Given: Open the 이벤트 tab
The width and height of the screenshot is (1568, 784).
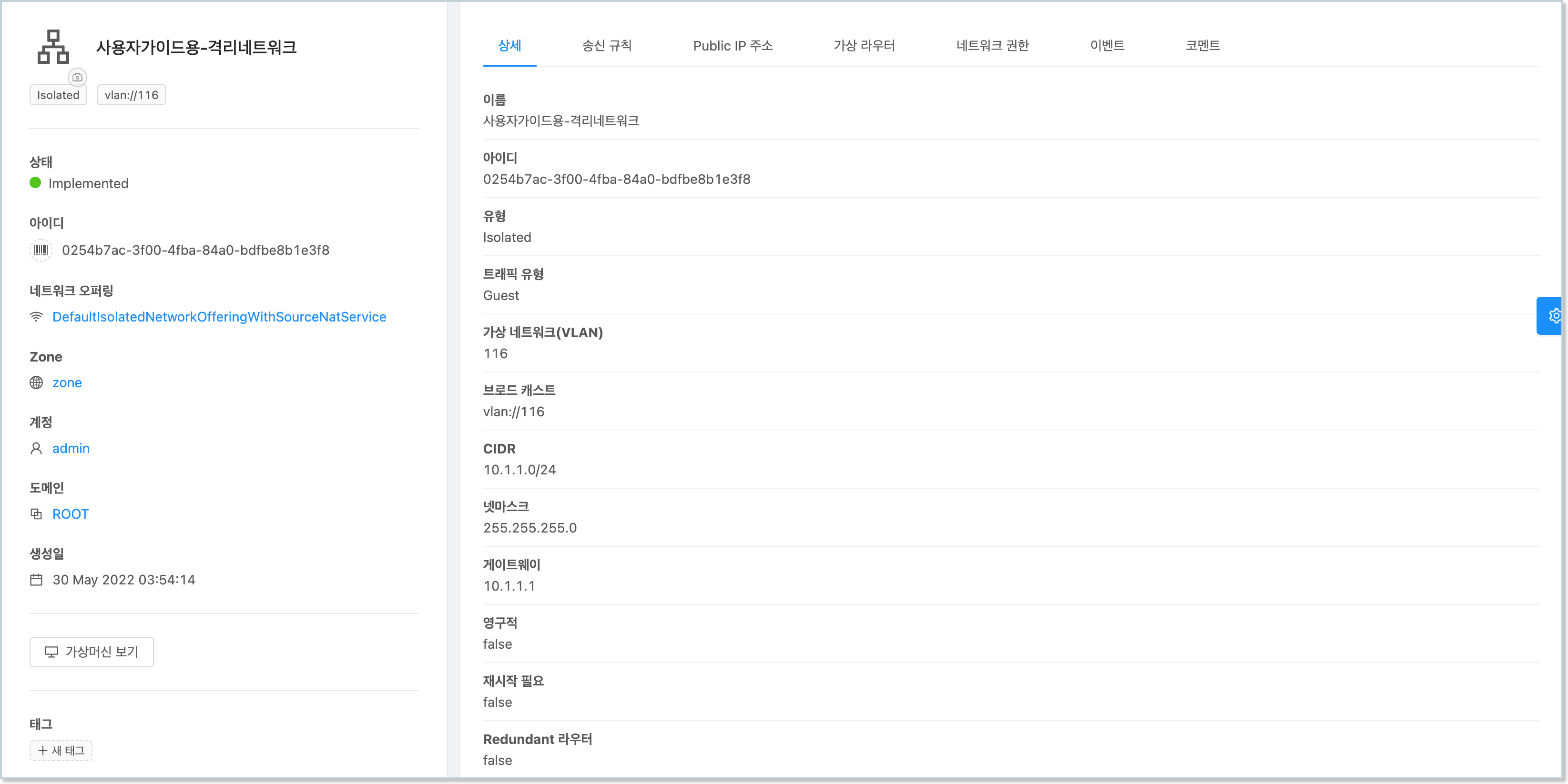Looking at the screenshot, I should [1107, 46].
